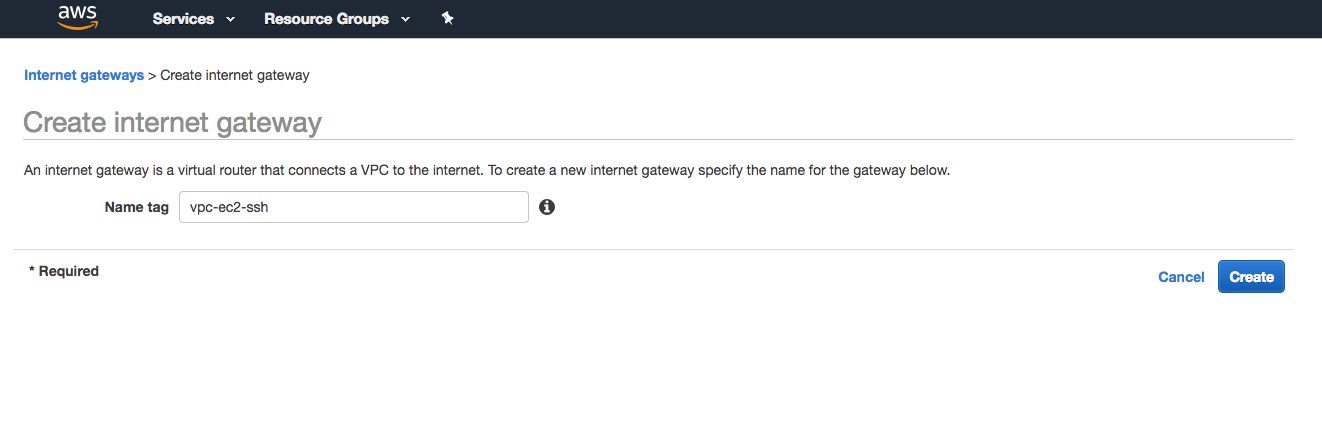The image size is (1322, 430).
Task: Click the internet gateway description paragraph
Action: tap(487, 170)
